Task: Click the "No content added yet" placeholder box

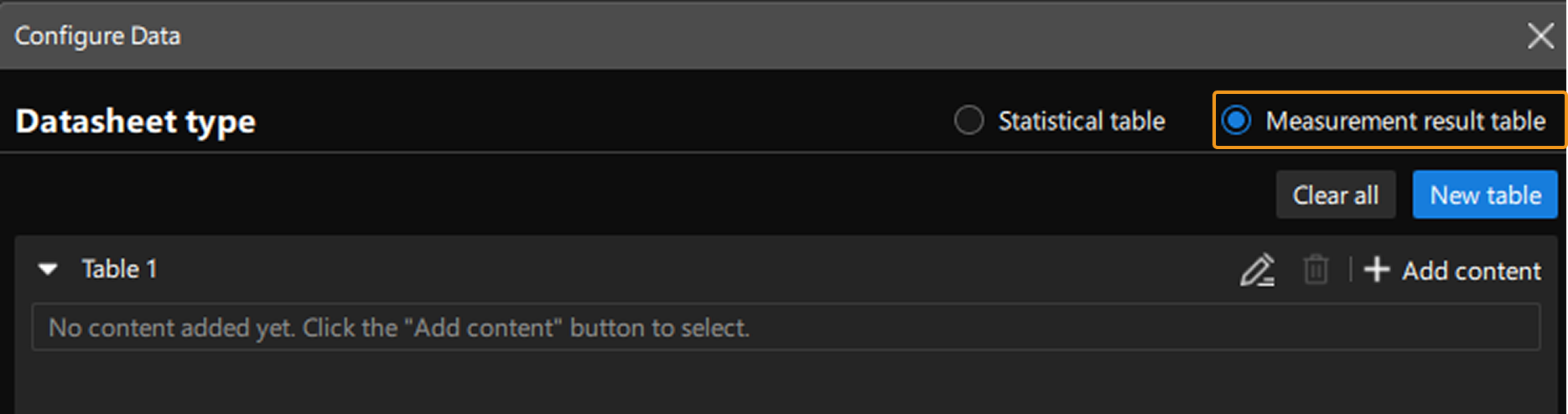Action: pos(785,327)
